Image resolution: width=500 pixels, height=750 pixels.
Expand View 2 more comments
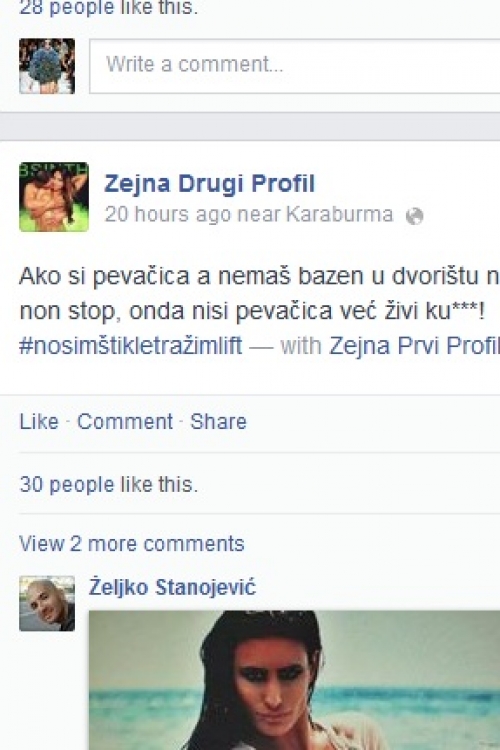coord(132,544)
